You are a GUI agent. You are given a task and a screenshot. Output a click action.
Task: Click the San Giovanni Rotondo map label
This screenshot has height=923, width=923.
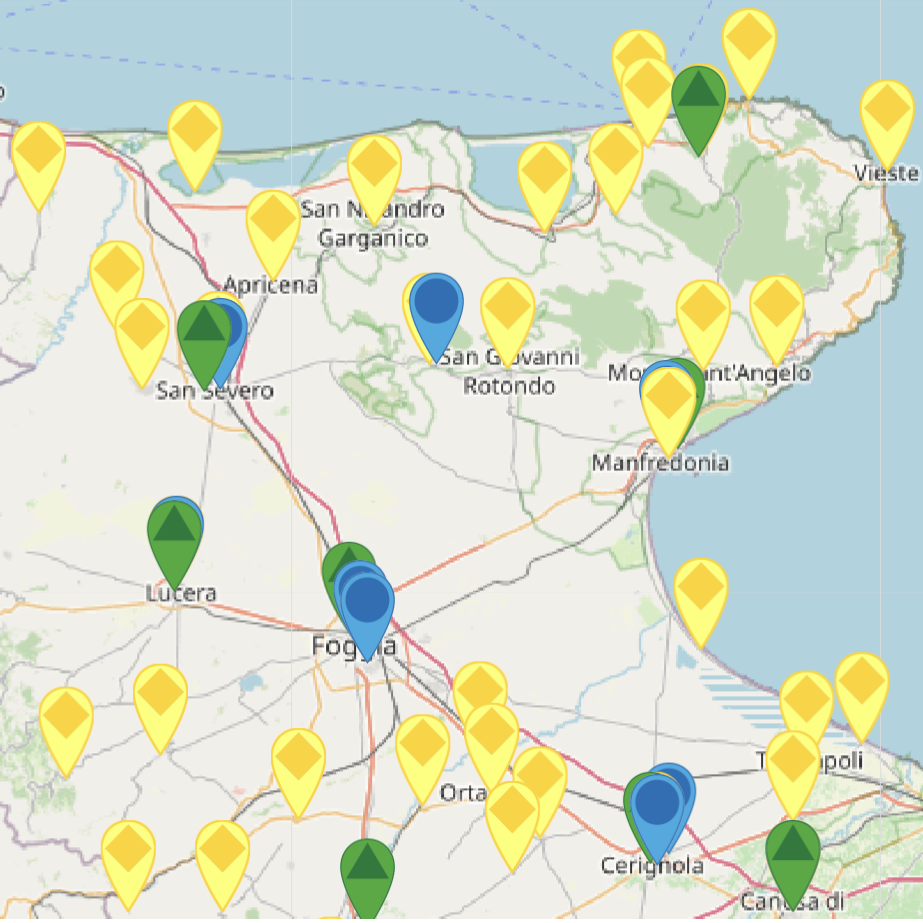click(x=509, y=371)
